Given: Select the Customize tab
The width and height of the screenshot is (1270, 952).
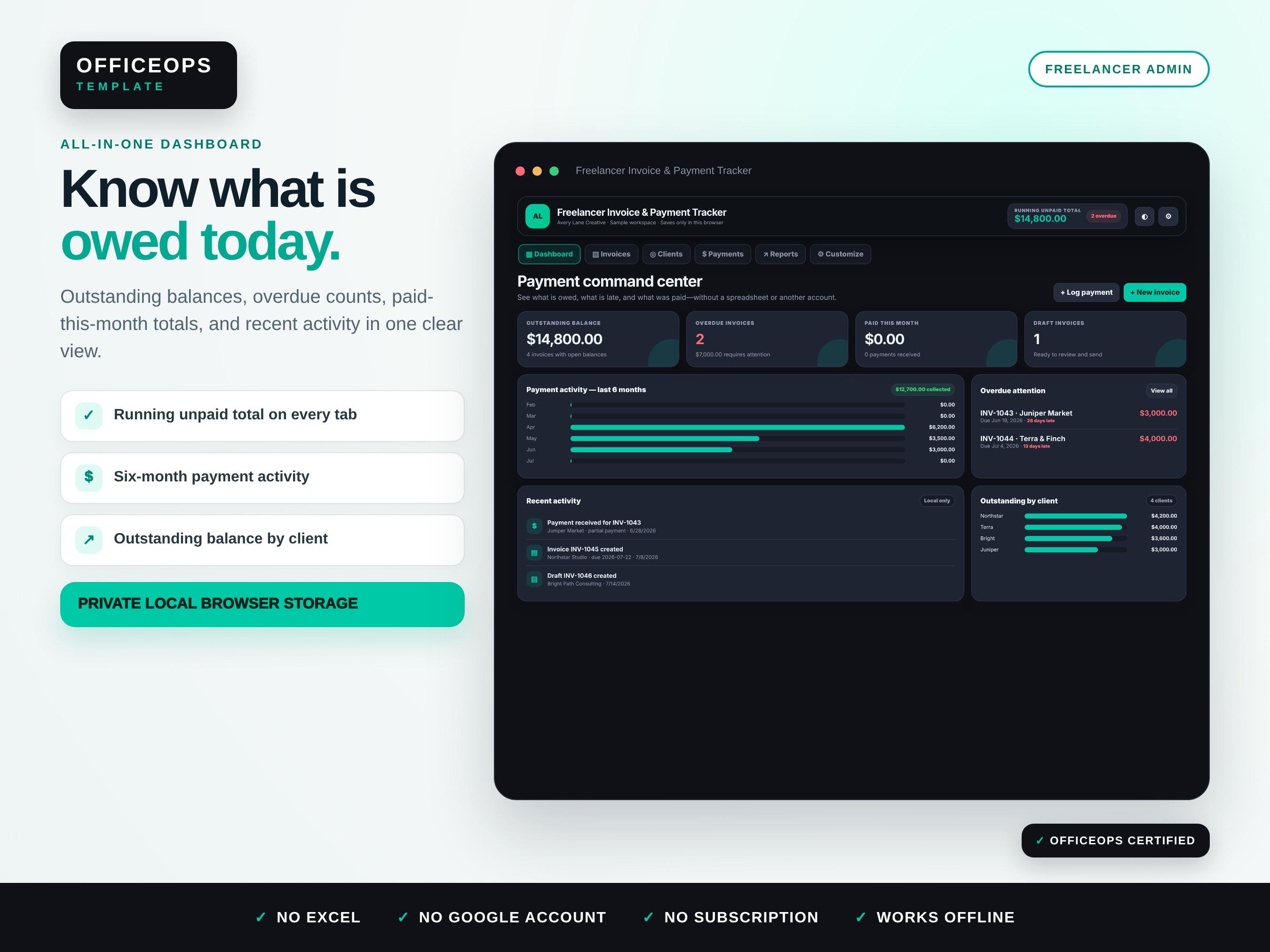Looking at the screenshot, I should (x=840, y=254).
